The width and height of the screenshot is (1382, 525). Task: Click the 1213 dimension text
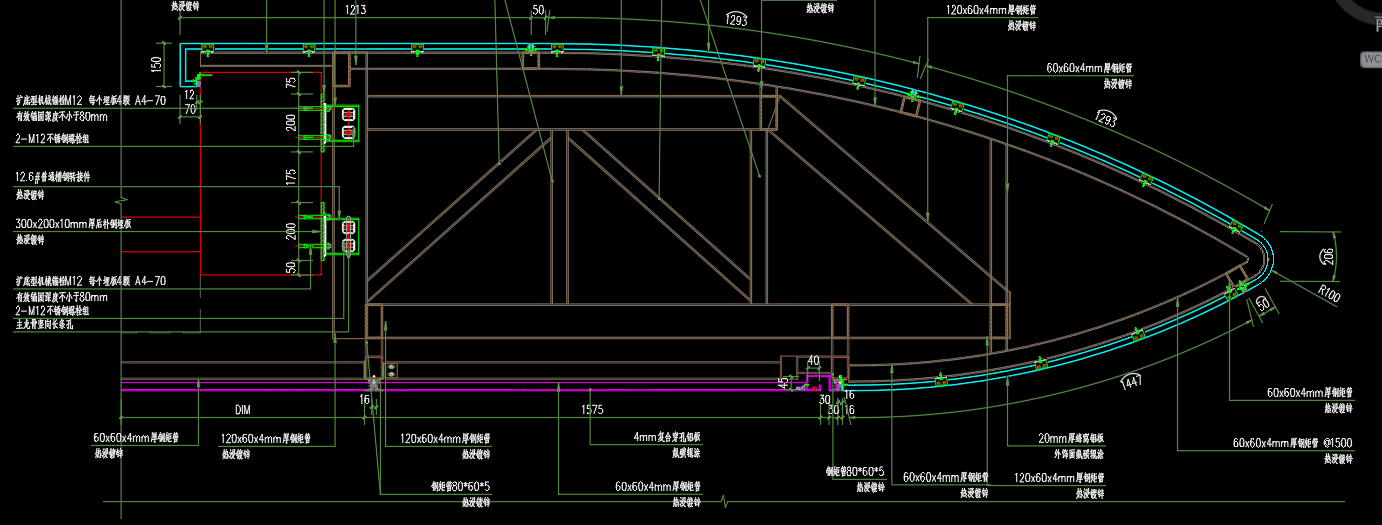355,10
